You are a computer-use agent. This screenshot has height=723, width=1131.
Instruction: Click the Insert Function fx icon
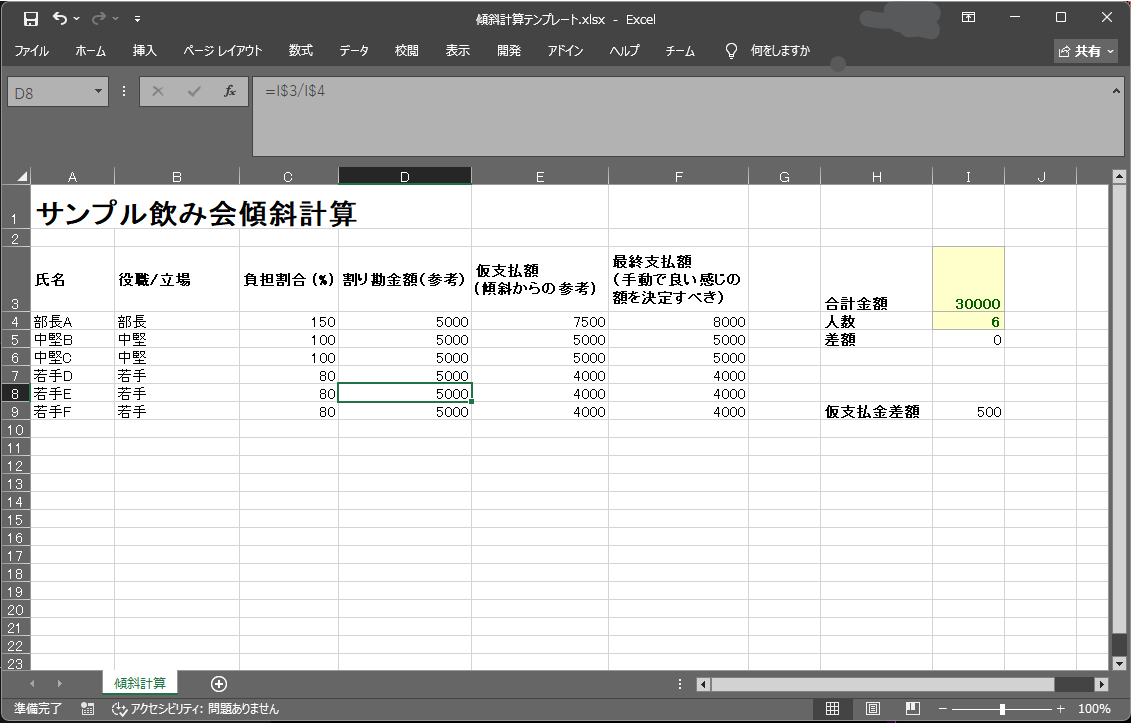[229, 91]
